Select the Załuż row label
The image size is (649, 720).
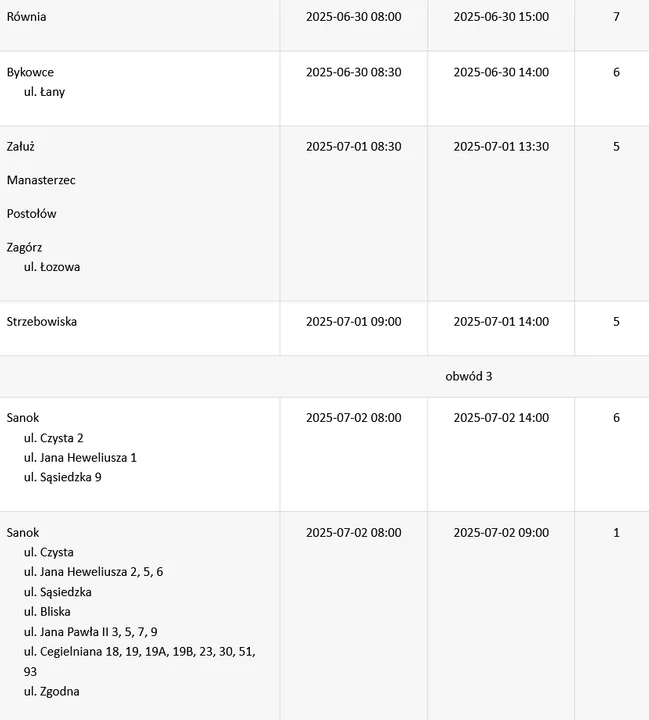pyautogui.click(x=21, y=146)
